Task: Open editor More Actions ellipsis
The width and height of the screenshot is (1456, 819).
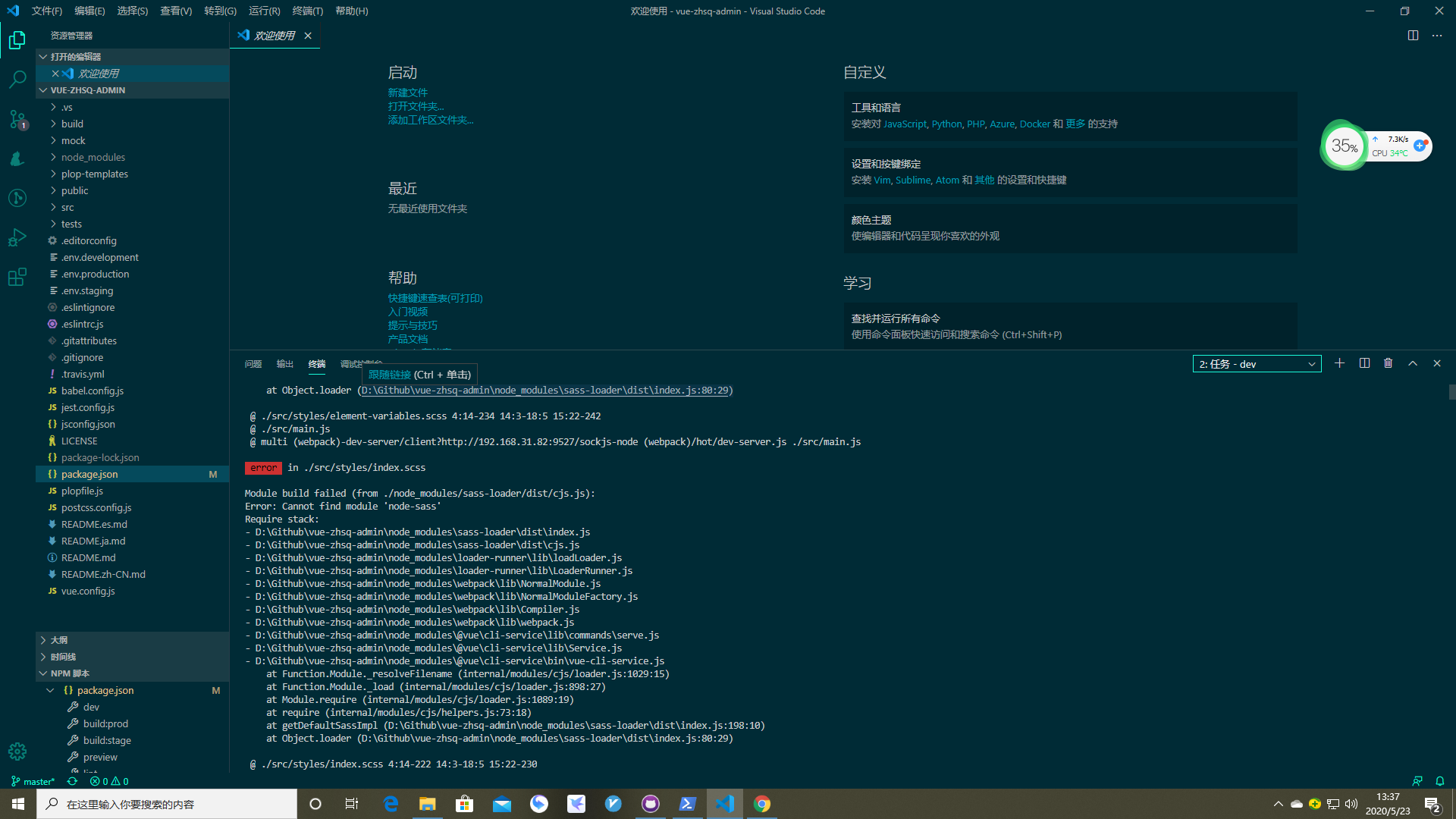Action: (x=1437, y=36)
